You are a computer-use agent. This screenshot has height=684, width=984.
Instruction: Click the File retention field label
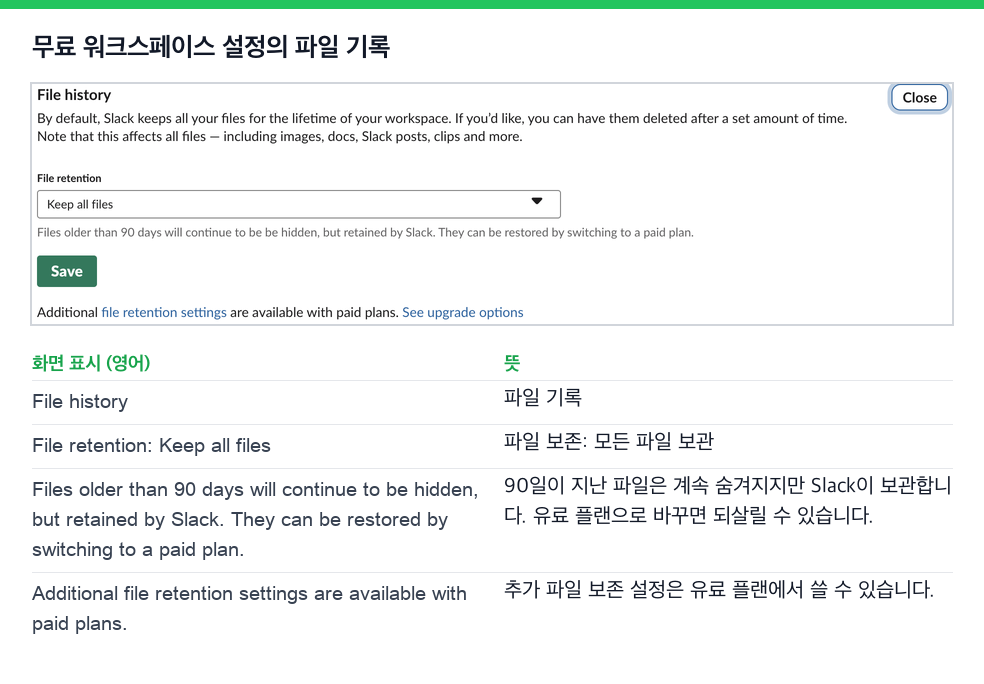click(x=69, y=178)
